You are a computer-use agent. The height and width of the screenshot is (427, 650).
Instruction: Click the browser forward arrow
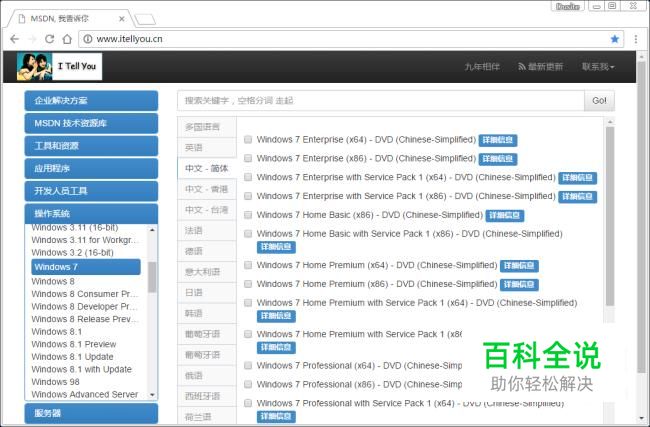[x=32, y=39]
